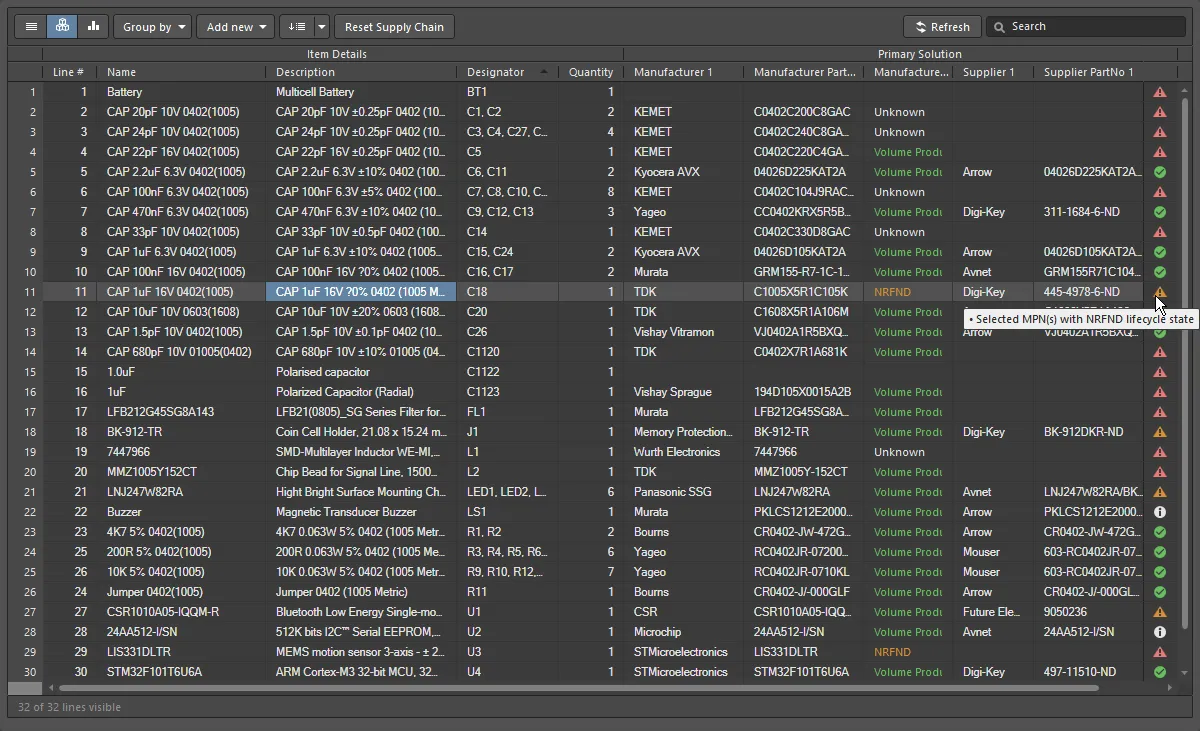Click the green check for CAP 100nF 16V
This screenshot has width=1200, height=731.
click(x=1160, y=272)
